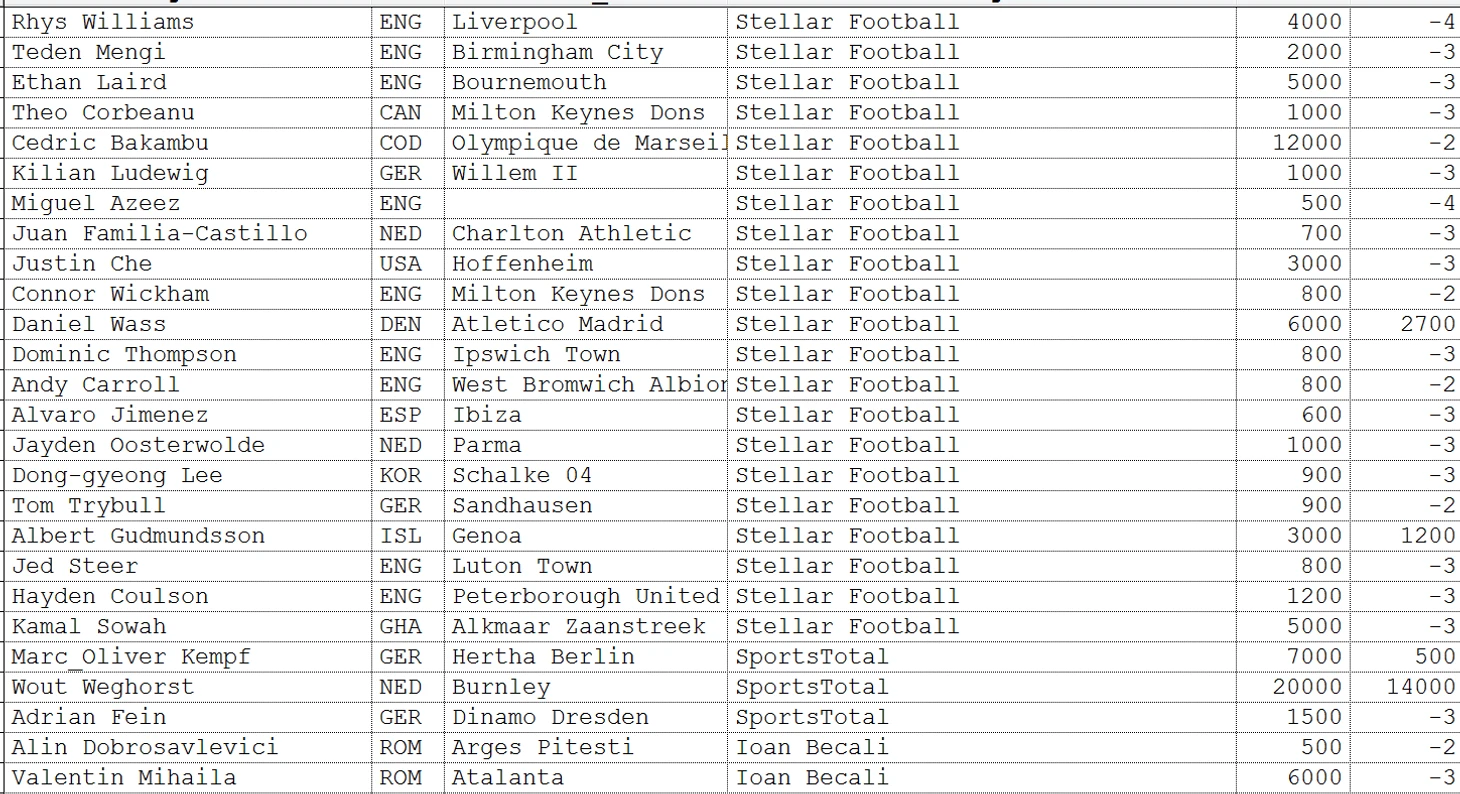Click the 14000 cell in last column

coord(1405,687)
